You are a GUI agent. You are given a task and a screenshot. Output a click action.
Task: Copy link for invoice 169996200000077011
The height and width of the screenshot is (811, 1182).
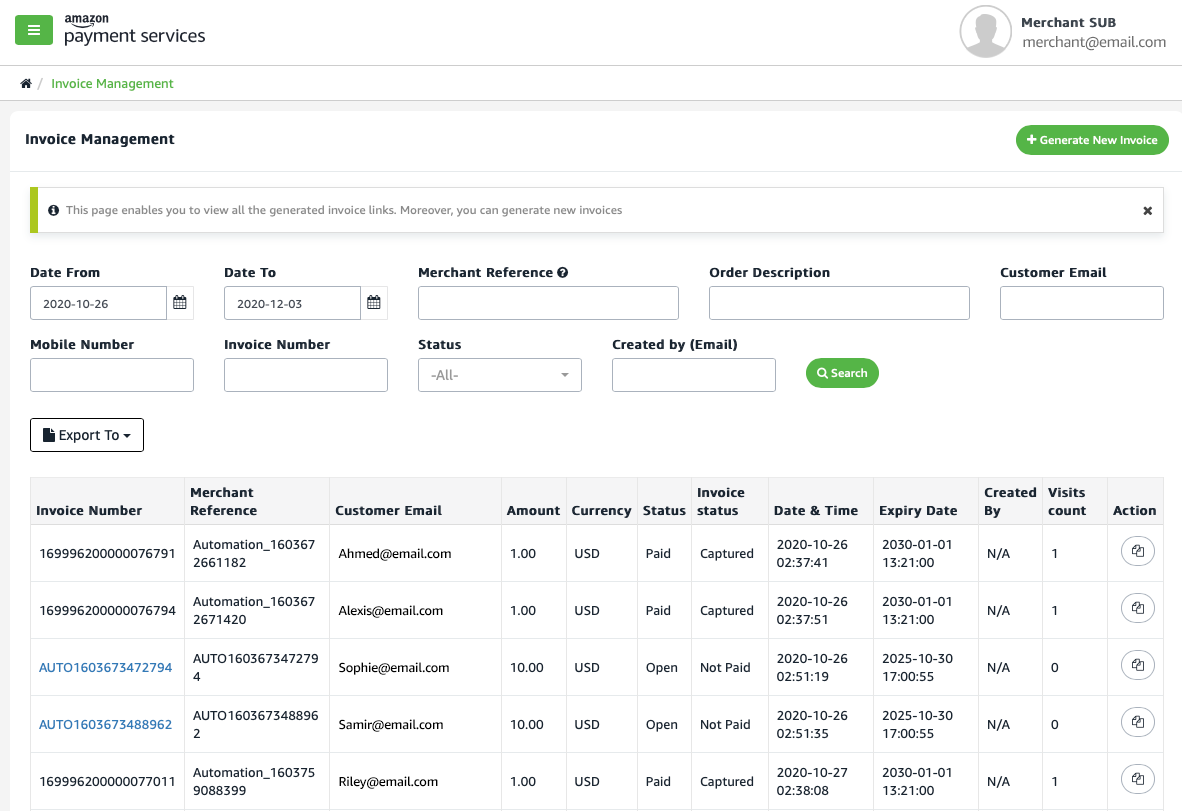(x=1137, y=778)
